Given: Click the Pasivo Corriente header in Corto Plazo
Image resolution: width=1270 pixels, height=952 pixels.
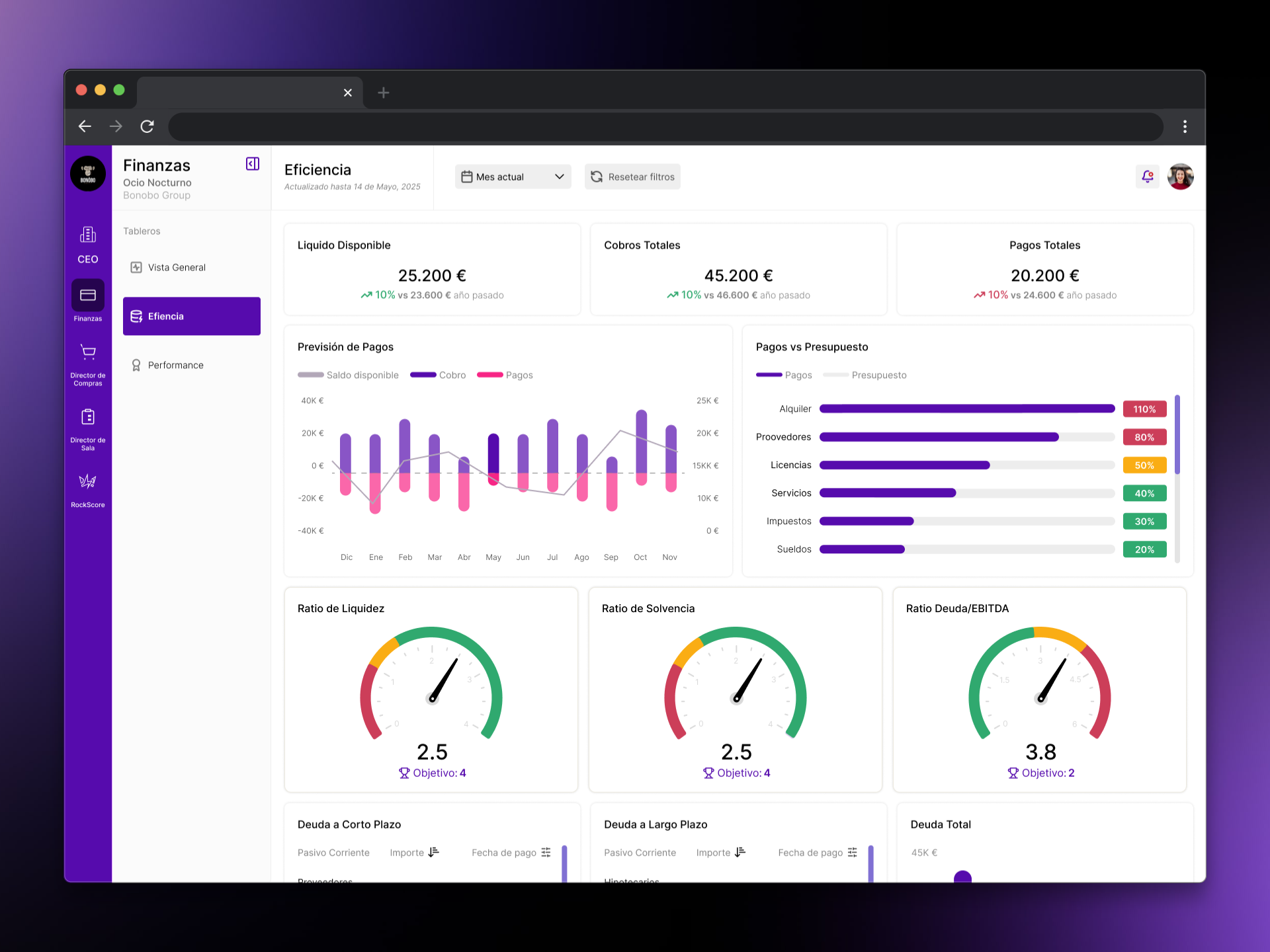Looking at the screenshot, I should tap(333, 852).
